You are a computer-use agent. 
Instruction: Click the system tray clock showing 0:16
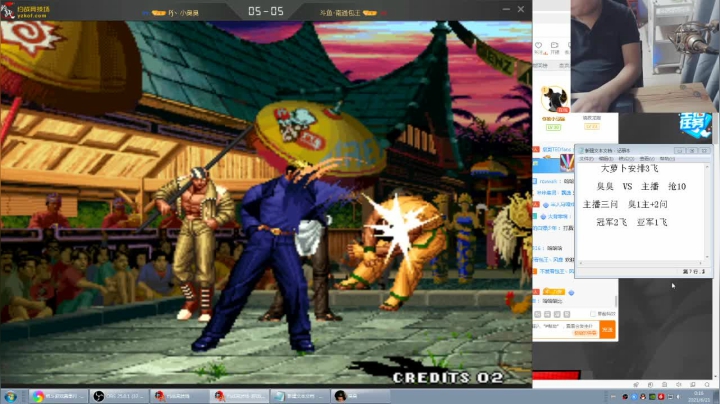tap(699, 397)
